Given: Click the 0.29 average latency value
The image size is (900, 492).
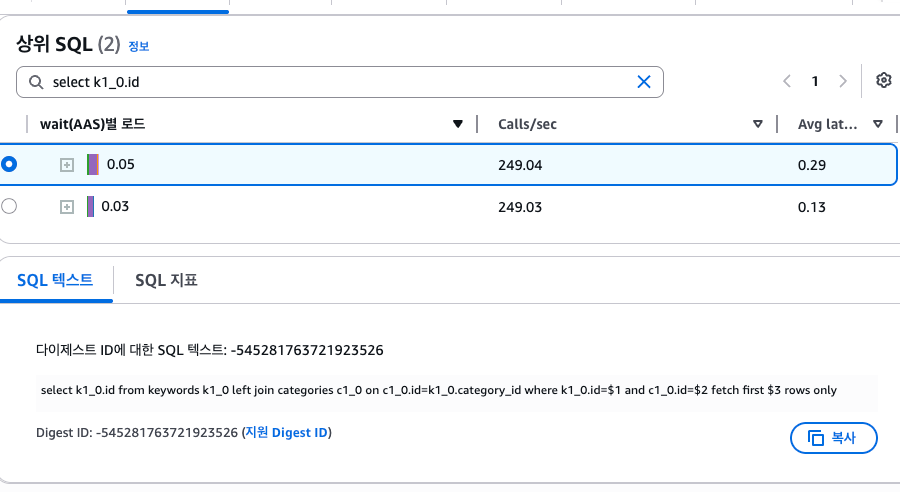Looking at the screenshot, I should 812,165.
